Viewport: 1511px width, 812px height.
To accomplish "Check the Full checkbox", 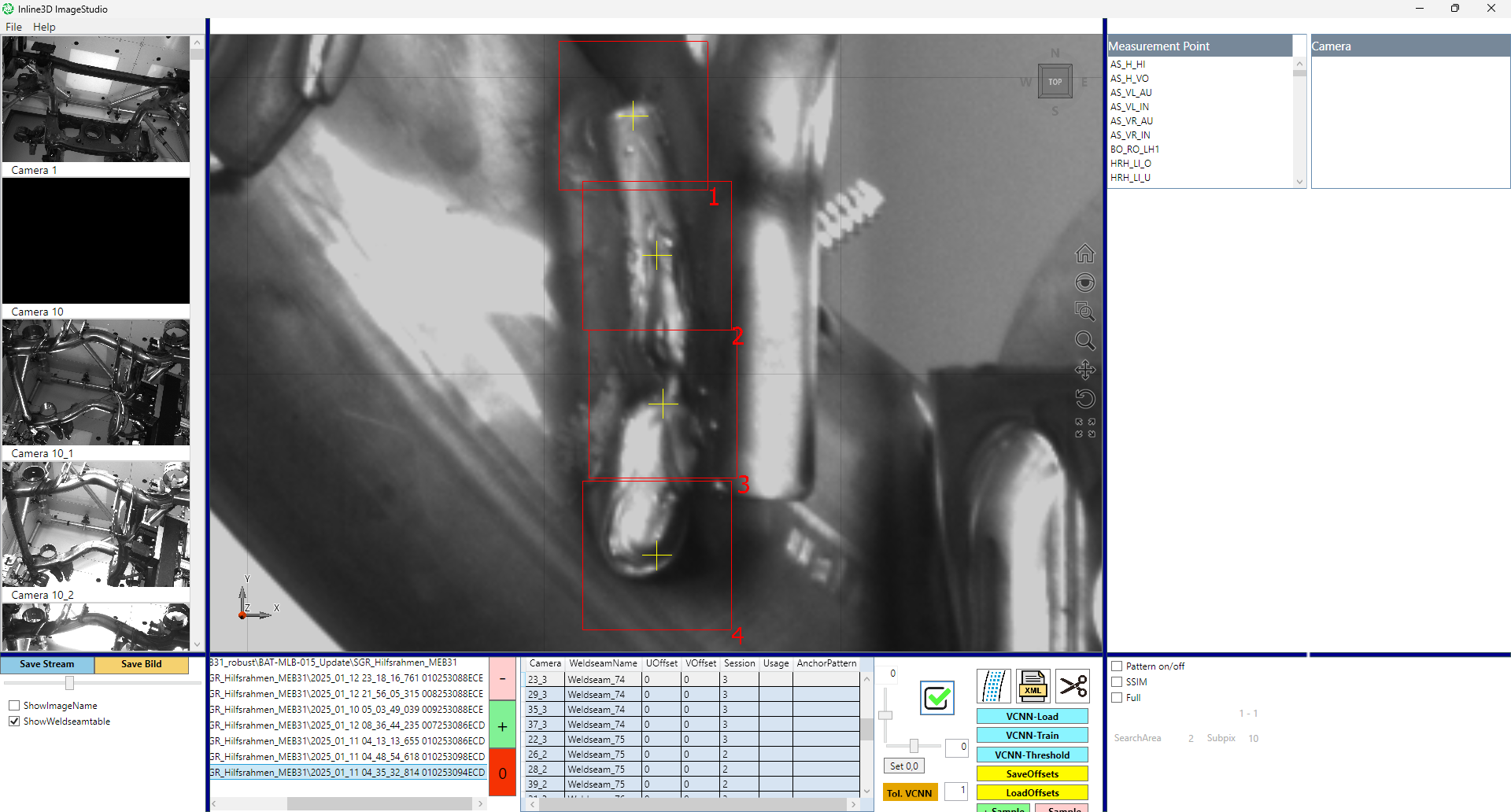I will tap(1117, 698).
